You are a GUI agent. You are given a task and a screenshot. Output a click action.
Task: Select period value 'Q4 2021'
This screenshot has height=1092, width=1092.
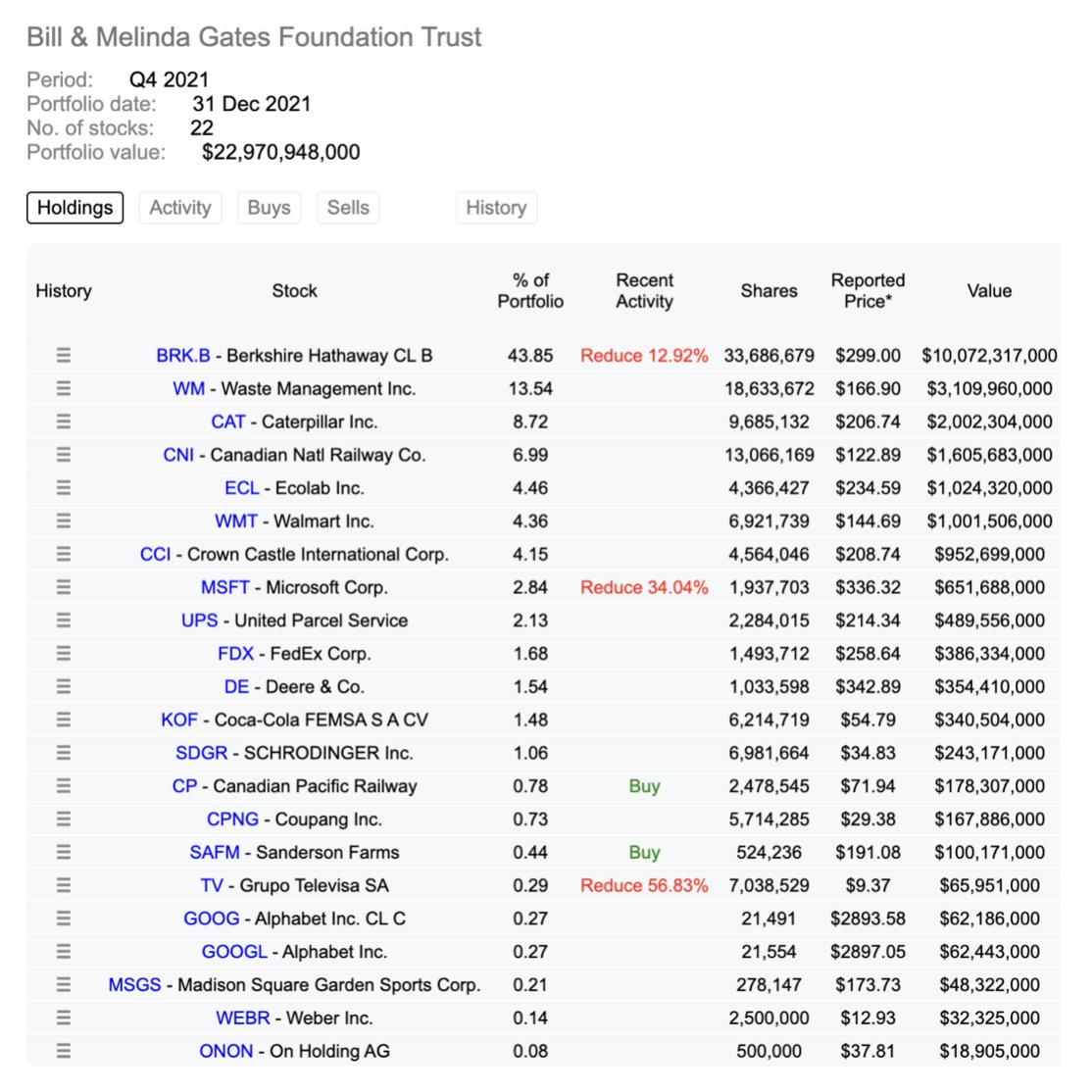pyautogui.click(x=170, y=79)
